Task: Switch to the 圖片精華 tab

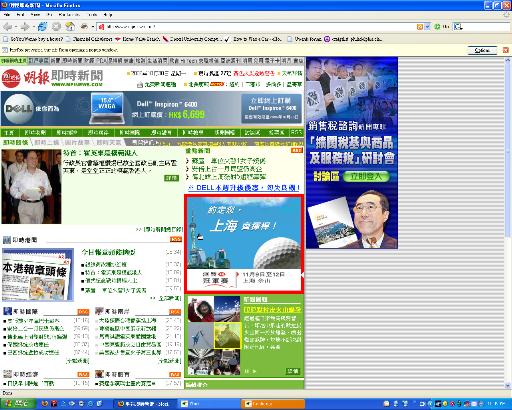Action: coord(77,143)
